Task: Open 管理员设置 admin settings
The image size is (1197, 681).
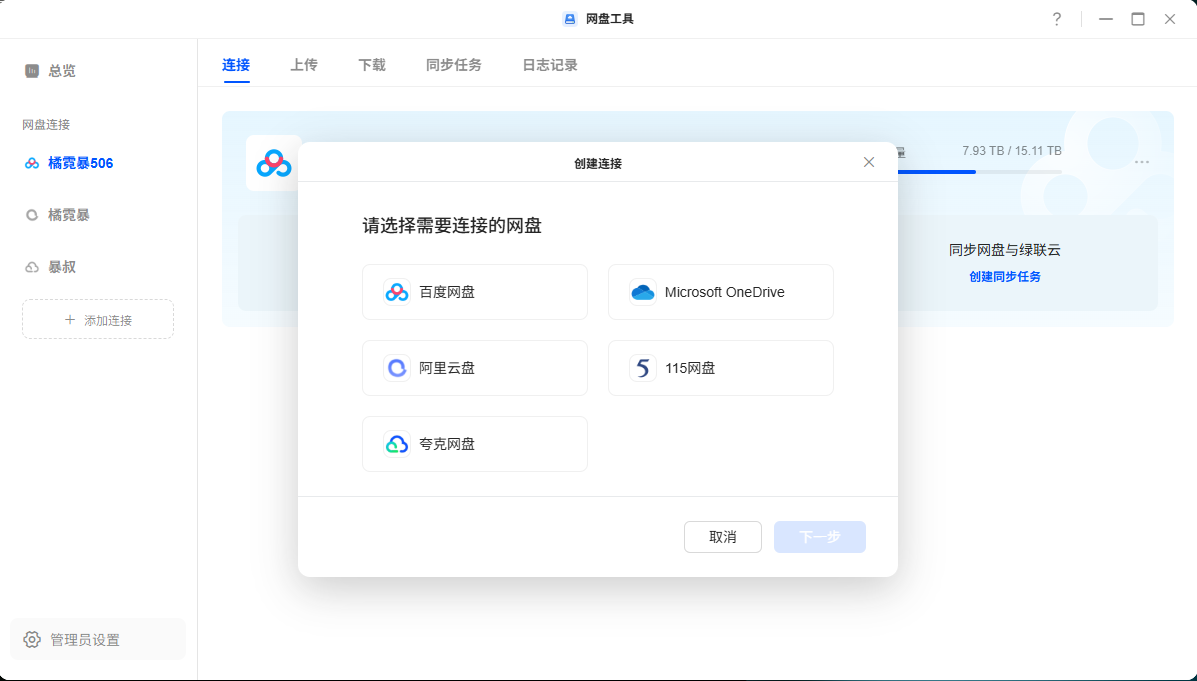Action: tap(98, 639)
